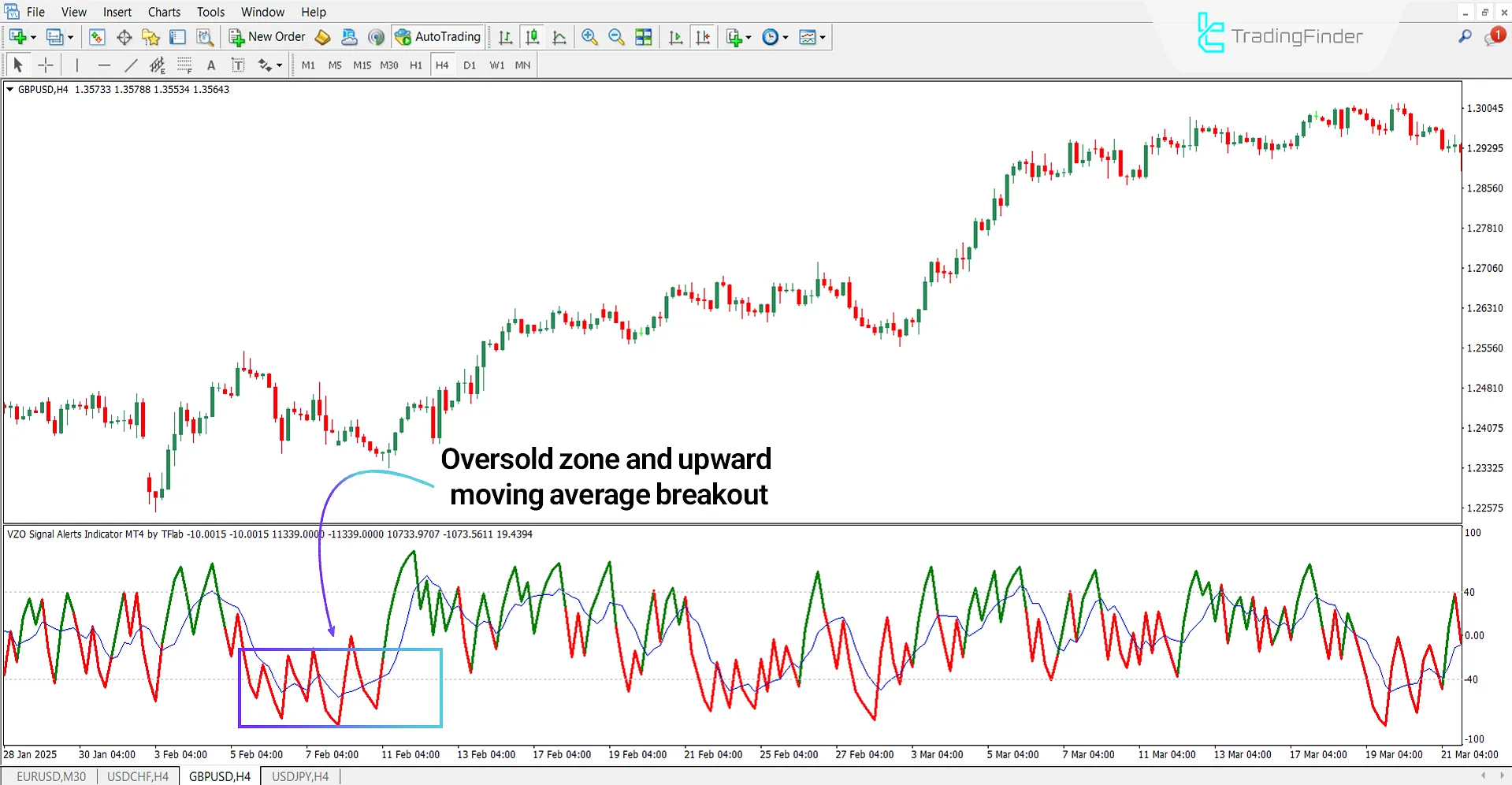Draw a horizontal line on the chart
1512x785 pixels.
[104, 65]
